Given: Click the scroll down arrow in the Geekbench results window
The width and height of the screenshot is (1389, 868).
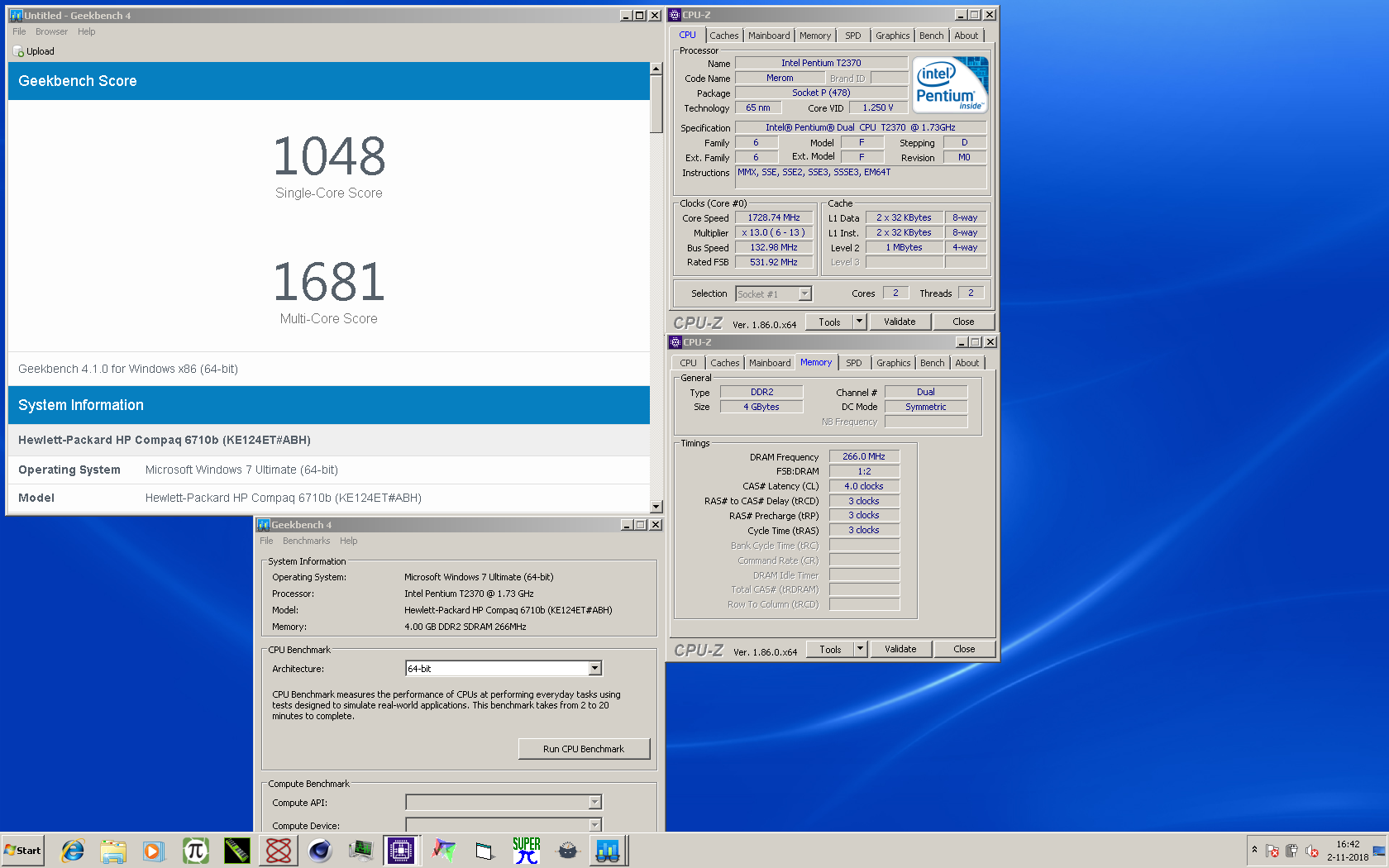Looking at the screenshot, I should (x=656, y=507).
